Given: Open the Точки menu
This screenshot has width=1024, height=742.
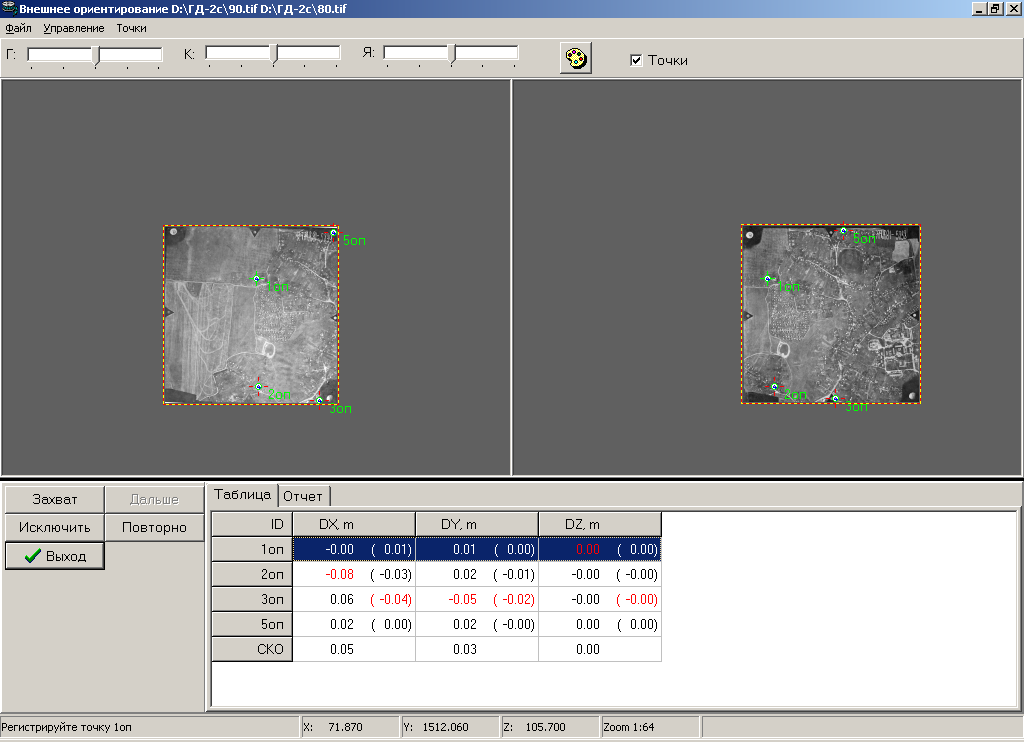Looking at the screenshot, I should [131, 28].
